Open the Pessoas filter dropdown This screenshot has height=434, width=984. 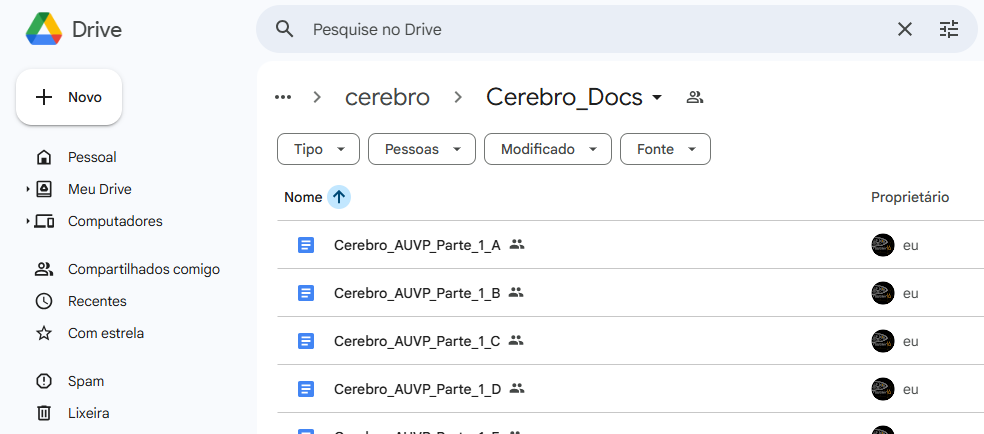[x=421, y=149]
